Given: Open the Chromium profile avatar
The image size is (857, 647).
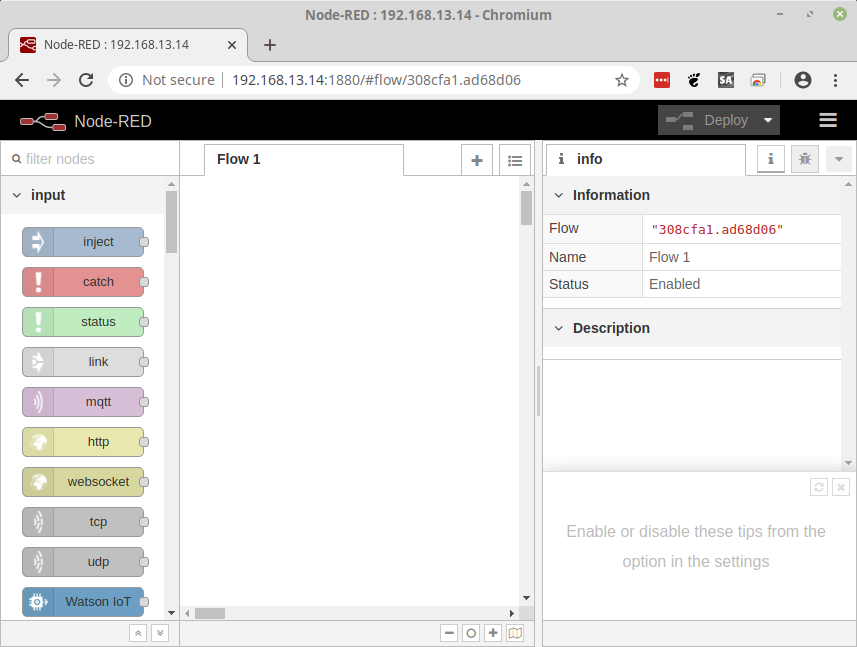Looking at the screenshot, I should [x=803, y=80].
